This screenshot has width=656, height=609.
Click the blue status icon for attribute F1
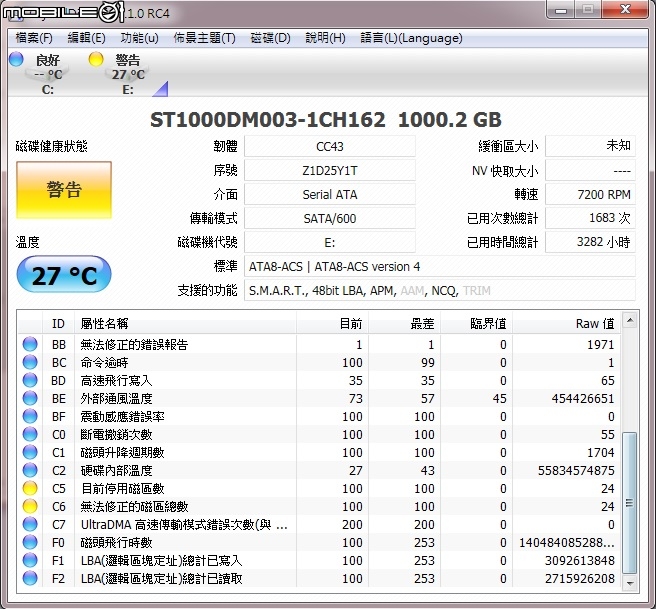[30, 560]
